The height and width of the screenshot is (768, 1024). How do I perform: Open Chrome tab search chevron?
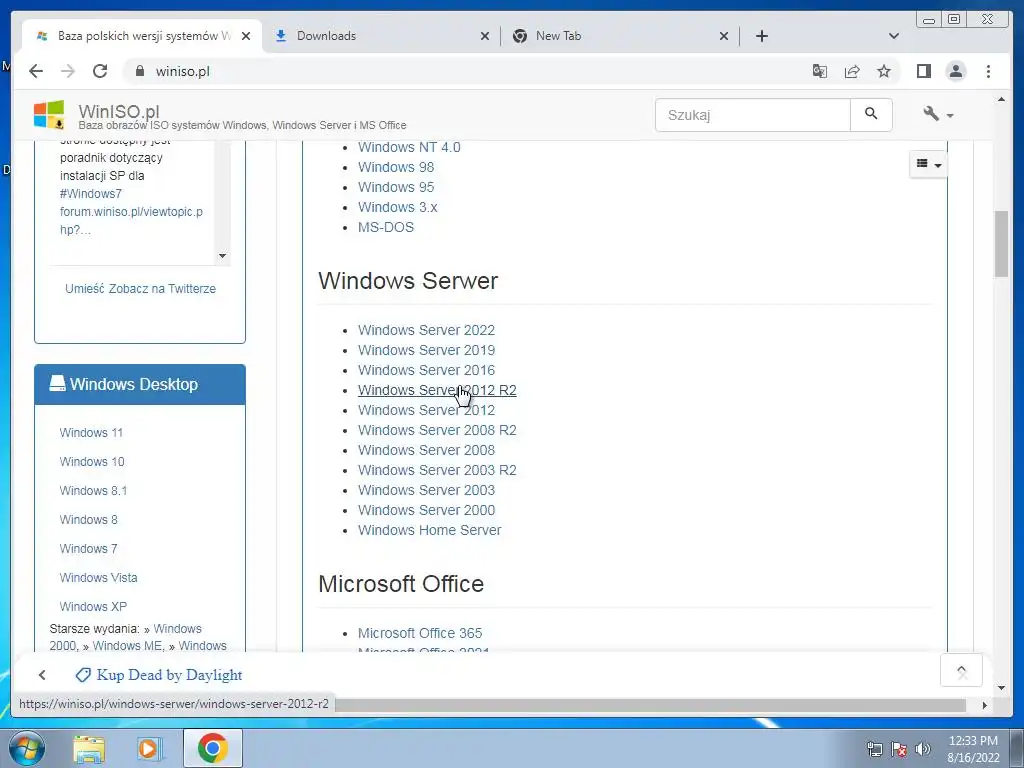point(894,36)
